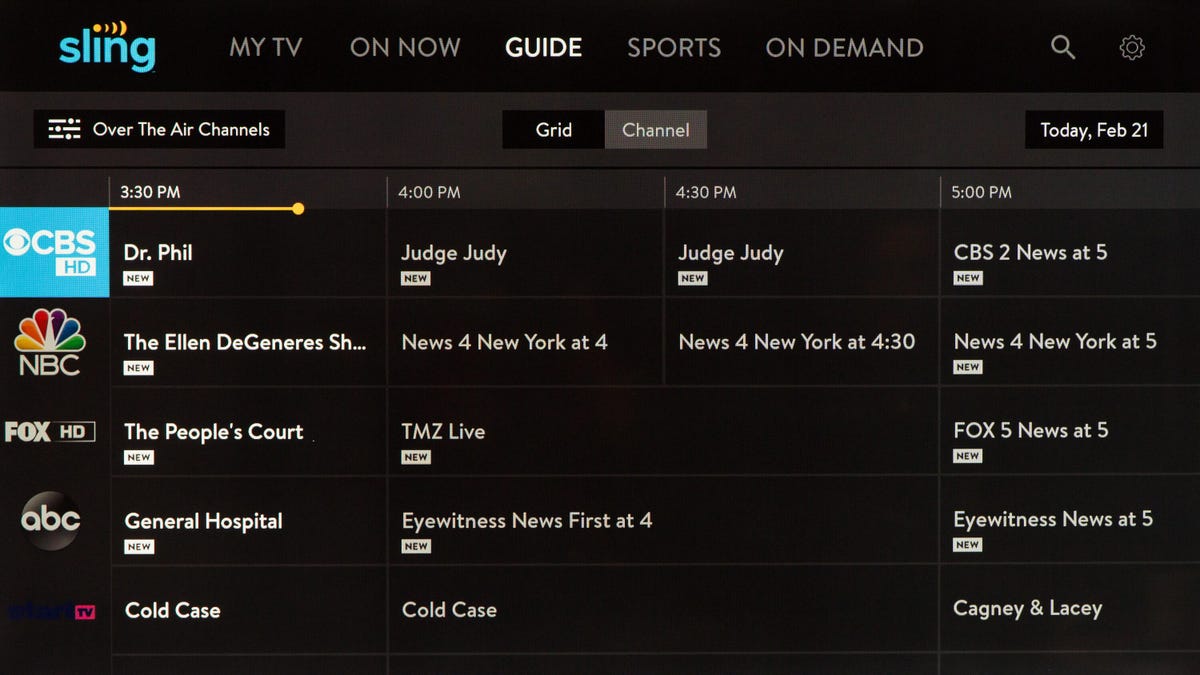Select the FOX HD channel logo
Viewport: 1200px width, 675px height.
pos(50,432)
